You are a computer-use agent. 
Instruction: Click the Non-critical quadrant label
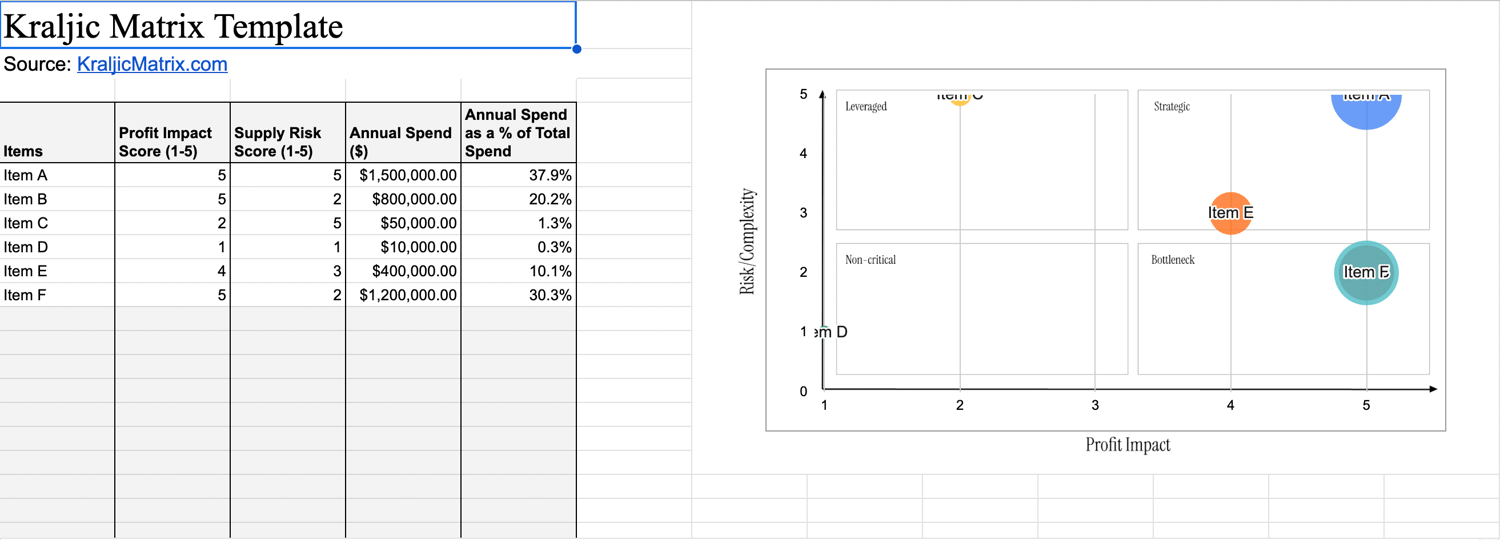[x=870, y=260]
